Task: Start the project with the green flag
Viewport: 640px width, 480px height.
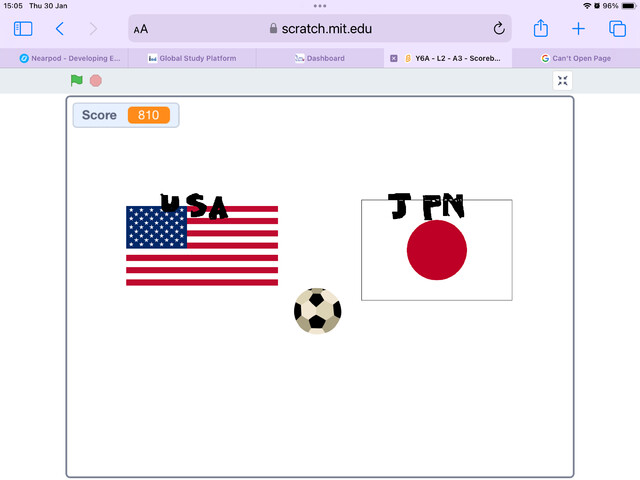Action: click(76, 80)
